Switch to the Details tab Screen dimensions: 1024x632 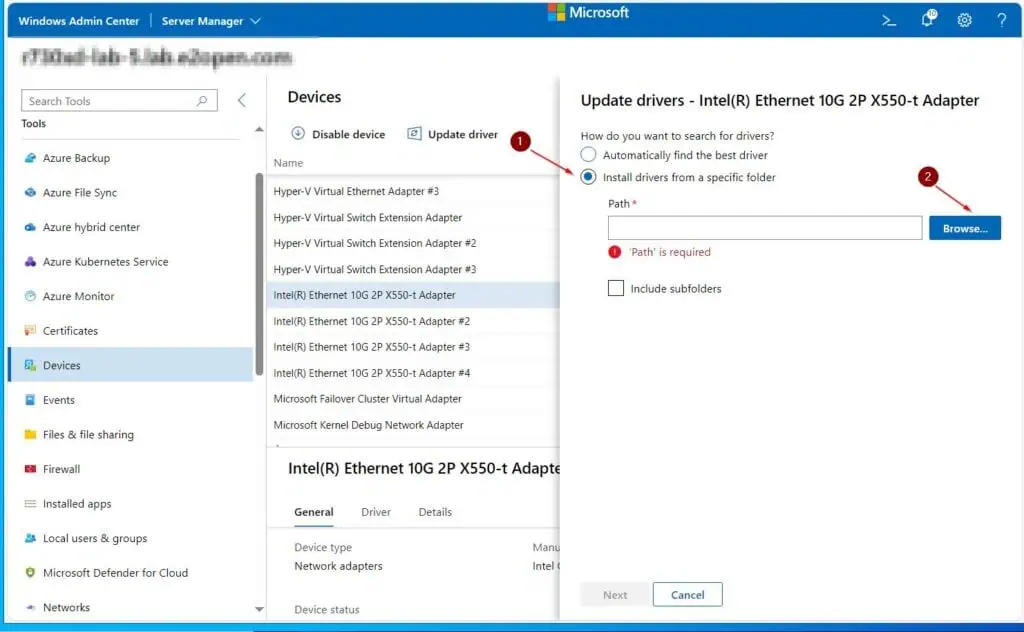pos(435,512)
